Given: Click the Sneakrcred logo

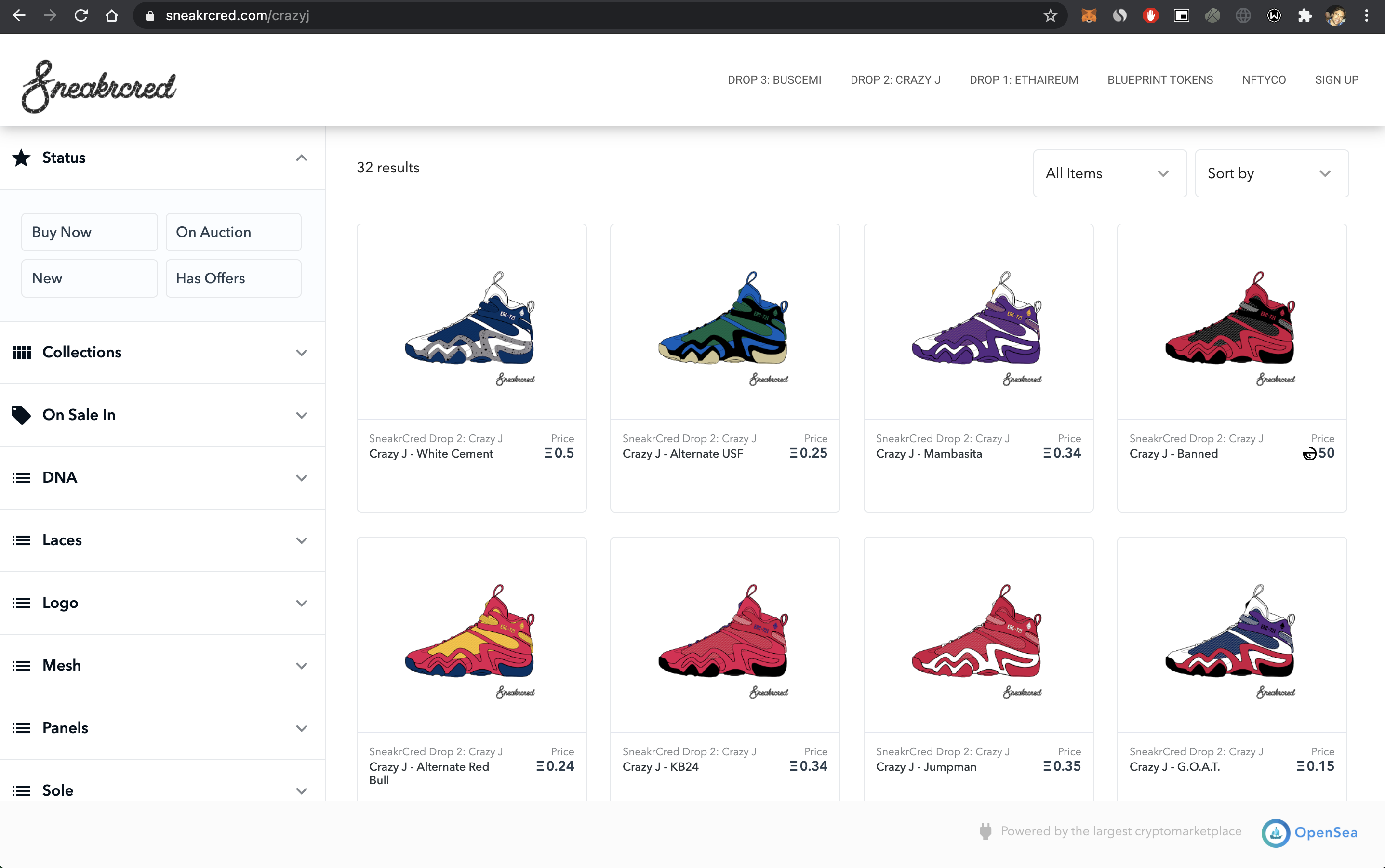Looking at the screenshot, I should point(99,86).
